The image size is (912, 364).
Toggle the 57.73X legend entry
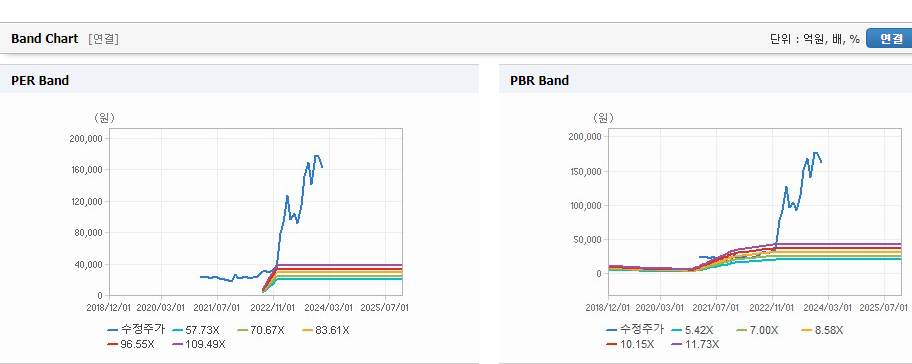pyautogui.click(x=195, y=330)
